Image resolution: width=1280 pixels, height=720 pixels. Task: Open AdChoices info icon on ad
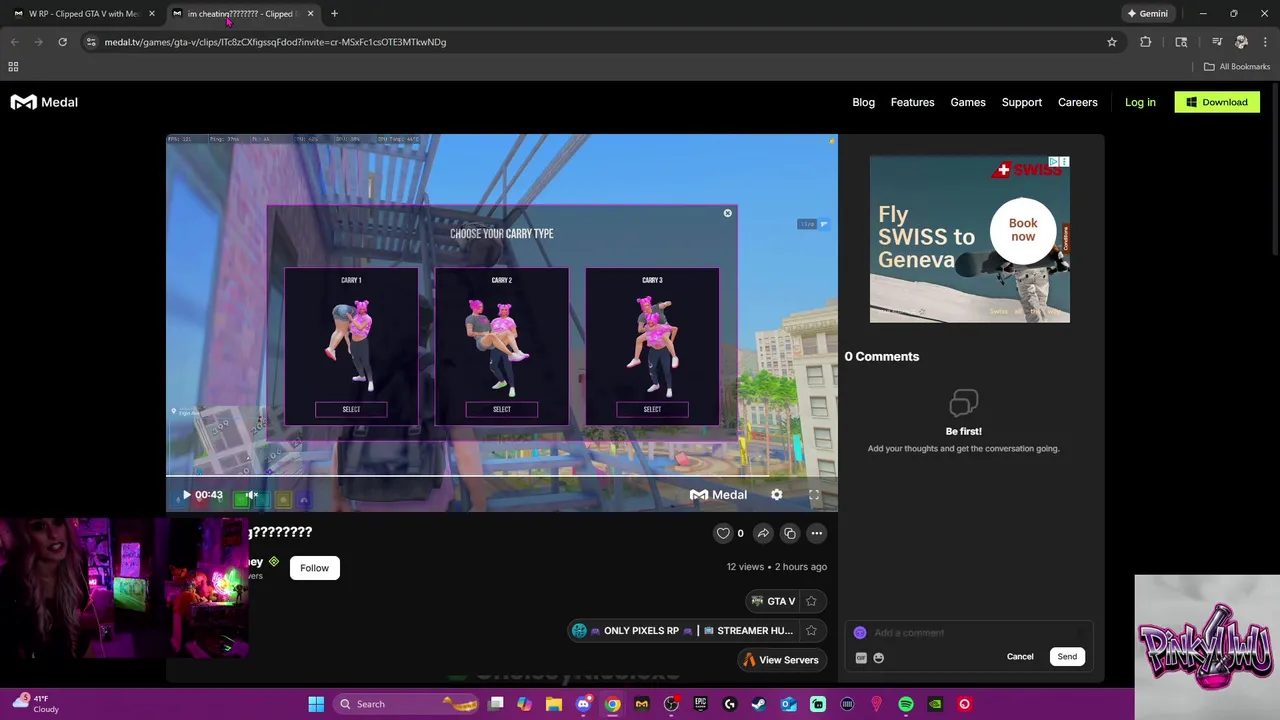[1054, 161]
